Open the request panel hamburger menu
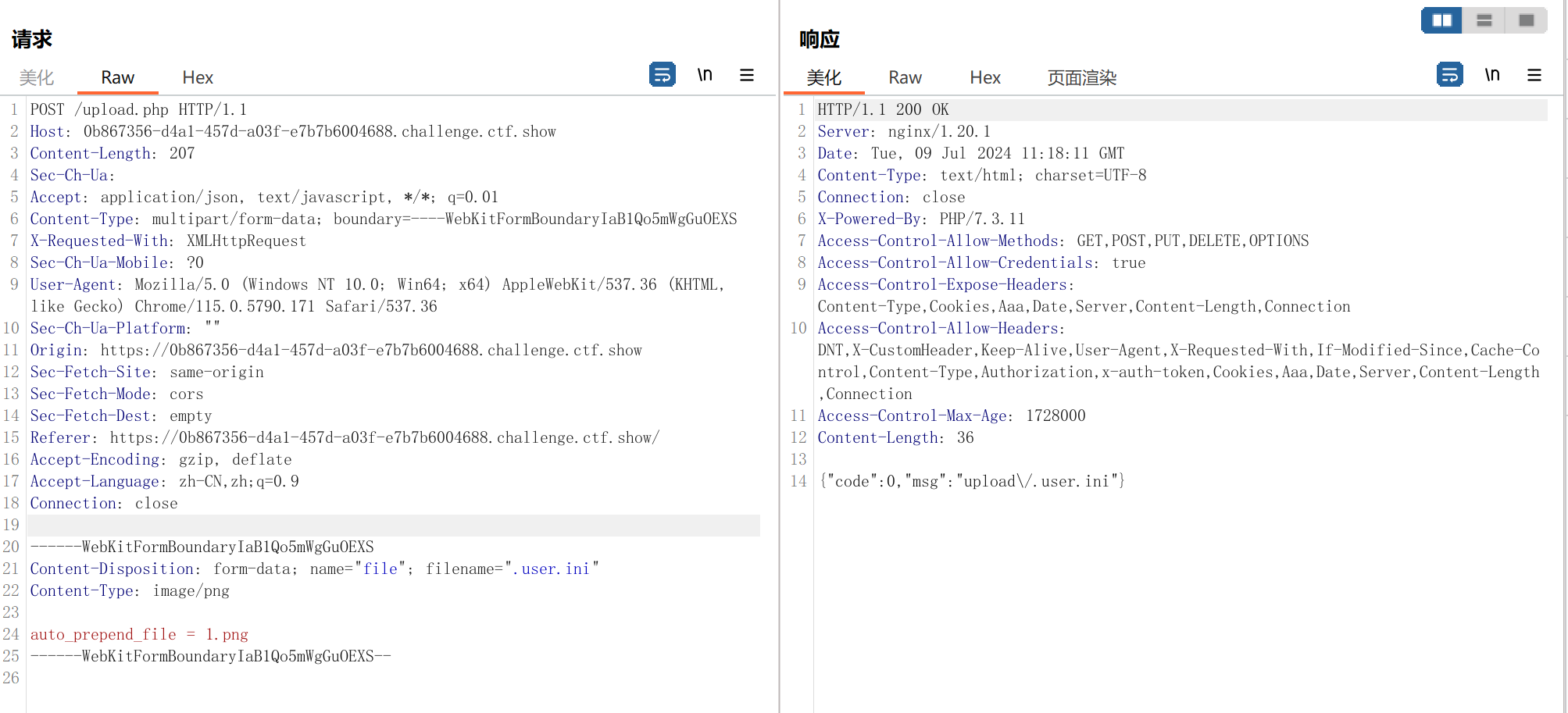 (747, 75)
